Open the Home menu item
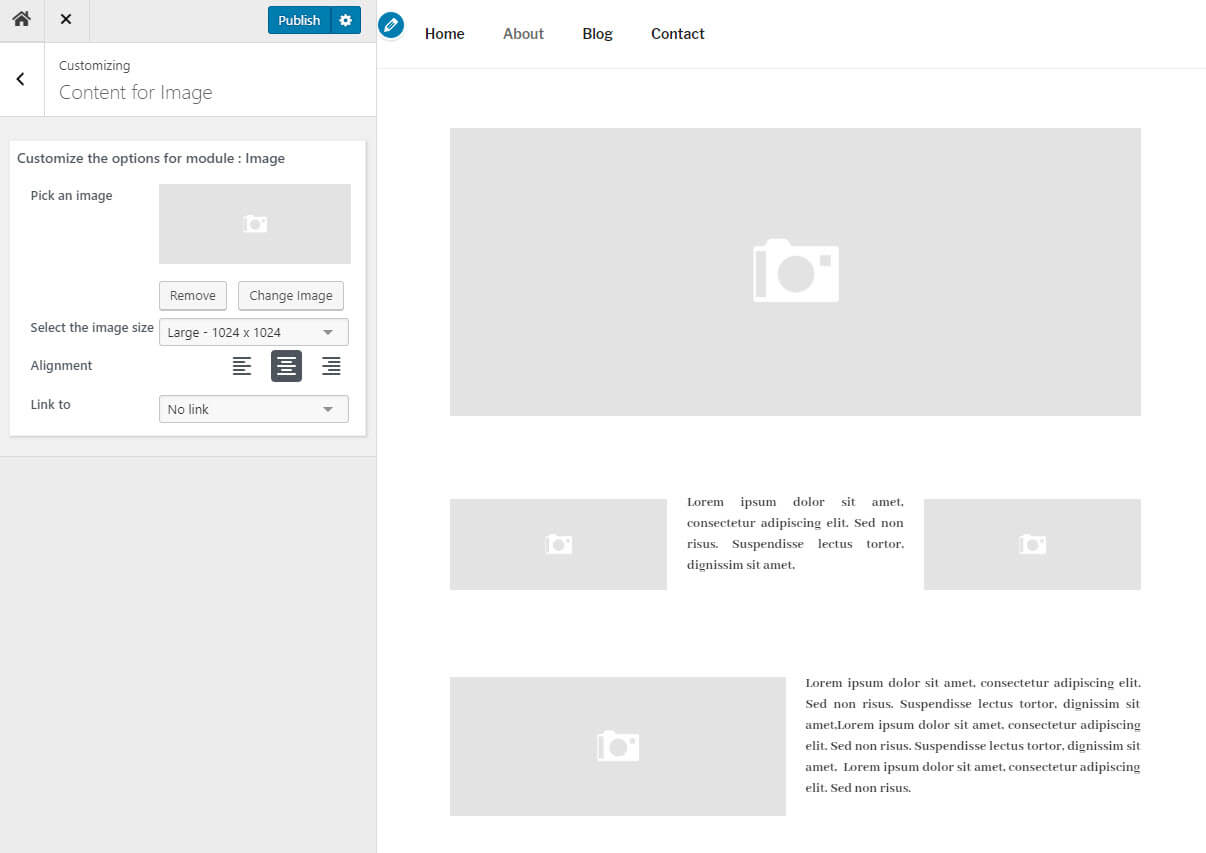 click(444, 34)
